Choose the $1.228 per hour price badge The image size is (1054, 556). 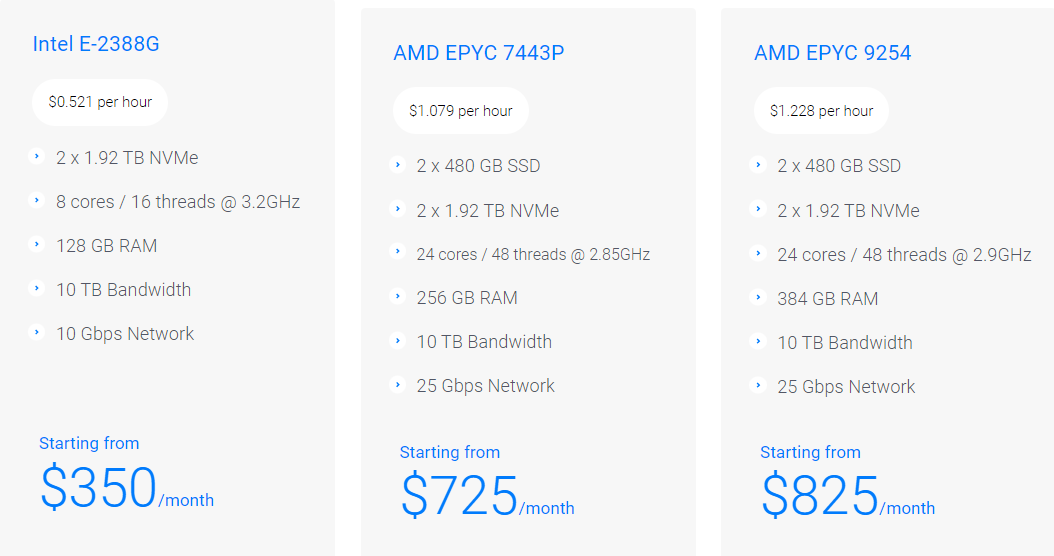coord(821,111)
